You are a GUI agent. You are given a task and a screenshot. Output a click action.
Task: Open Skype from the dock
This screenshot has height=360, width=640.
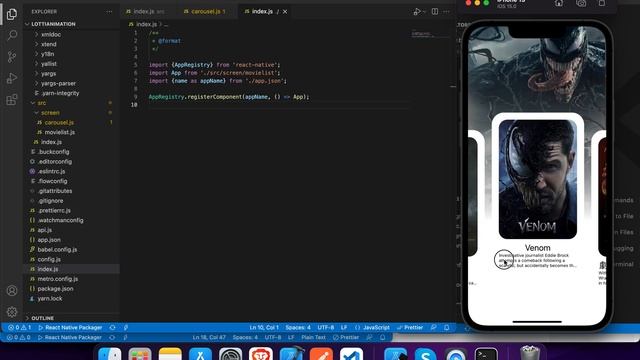tap(426, 354)
